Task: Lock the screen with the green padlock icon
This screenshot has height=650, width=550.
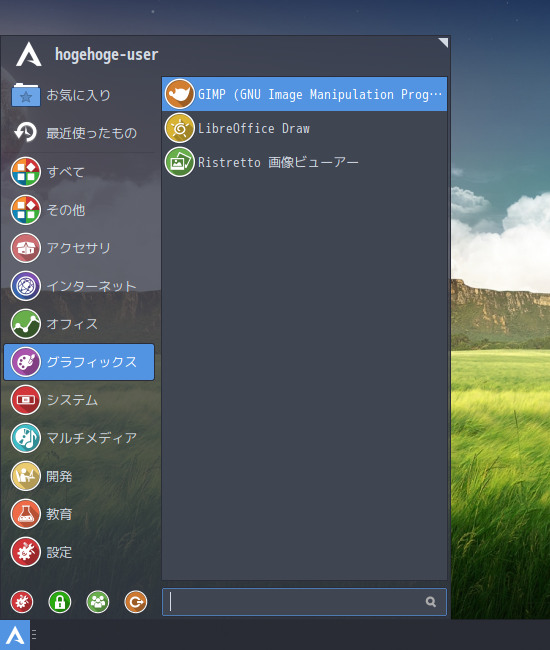Action: point(60,601)
